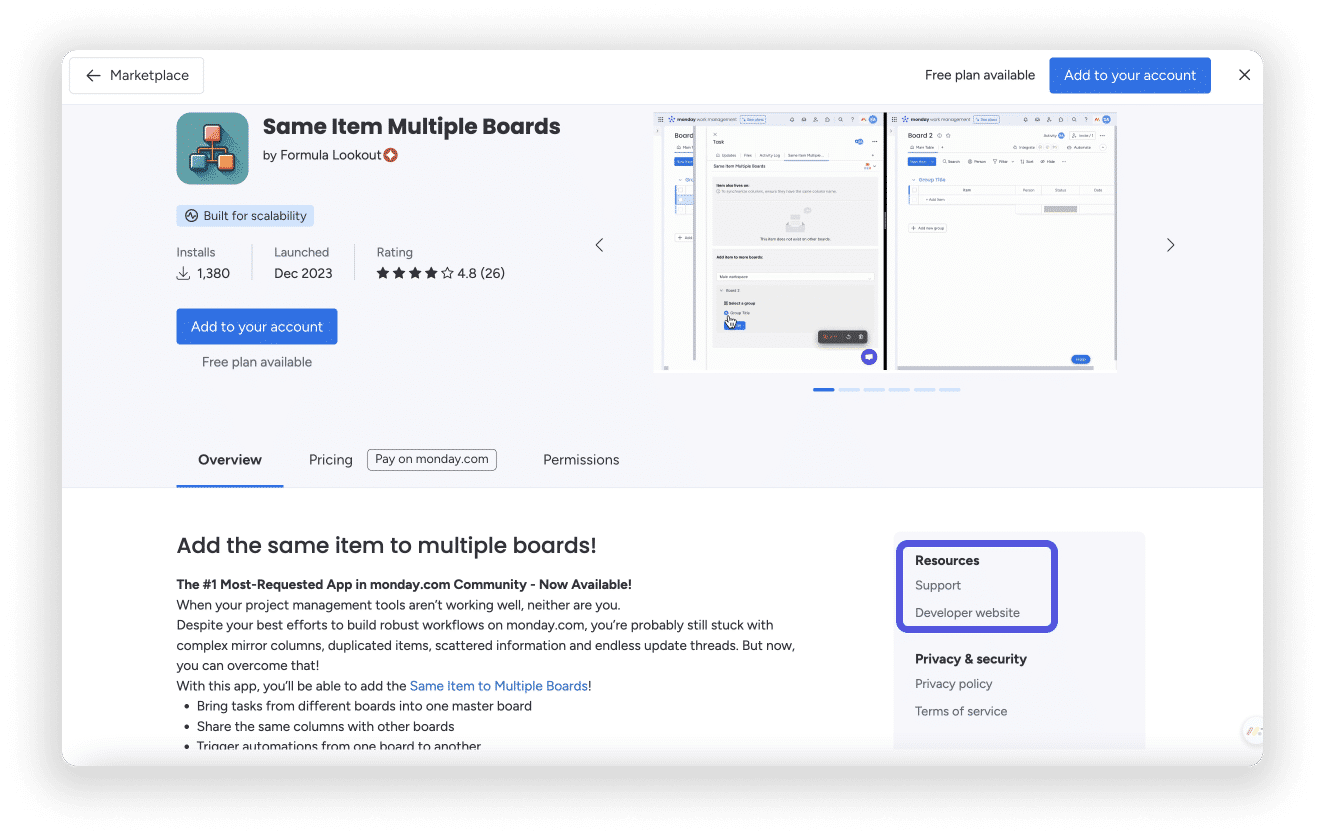Select the last carousel indicator dot
The height and width of the screenshot is (836, 1321).
(x=949, y=390)
